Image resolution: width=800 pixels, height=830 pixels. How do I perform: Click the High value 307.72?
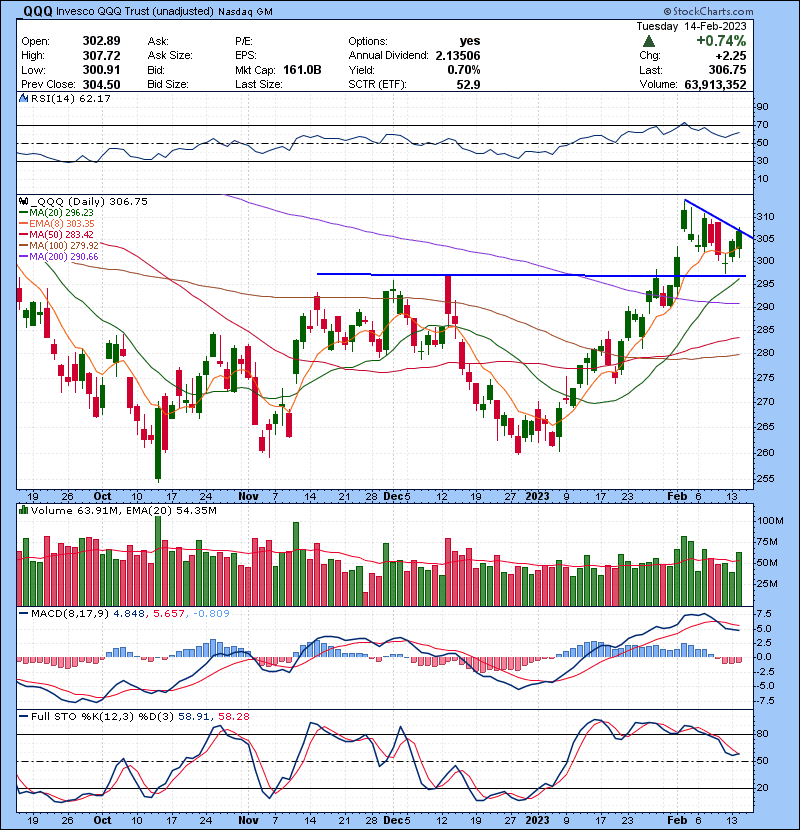click(x=101, y=56)
